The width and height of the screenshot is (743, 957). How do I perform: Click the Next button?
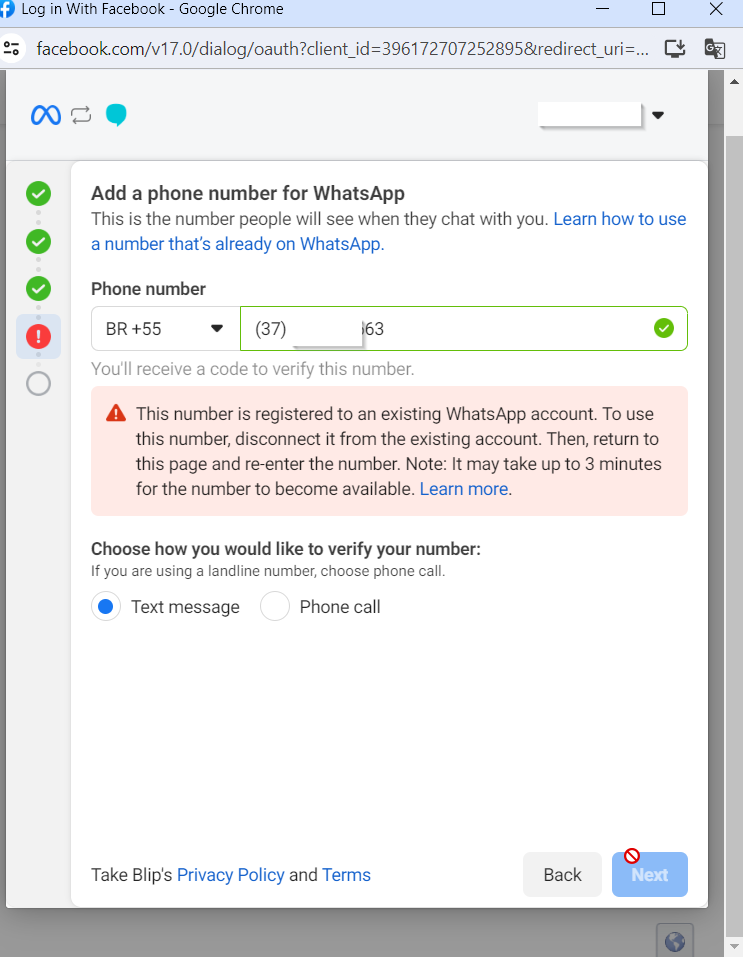click(x=650, y=875)
